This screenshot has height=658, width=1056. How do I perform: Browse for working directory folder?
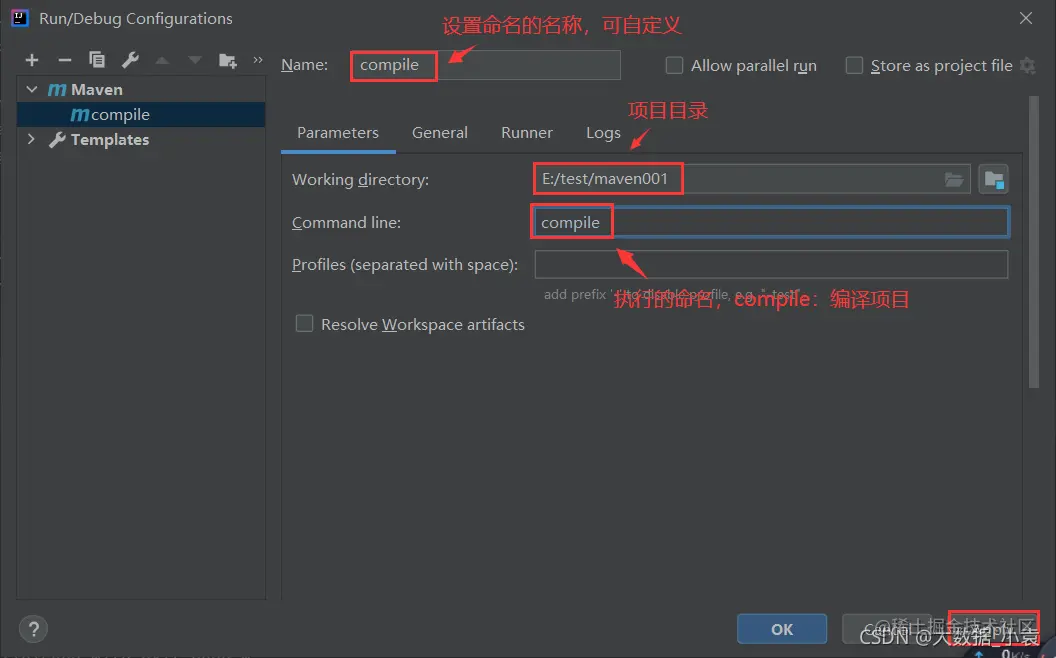point(955,178)
